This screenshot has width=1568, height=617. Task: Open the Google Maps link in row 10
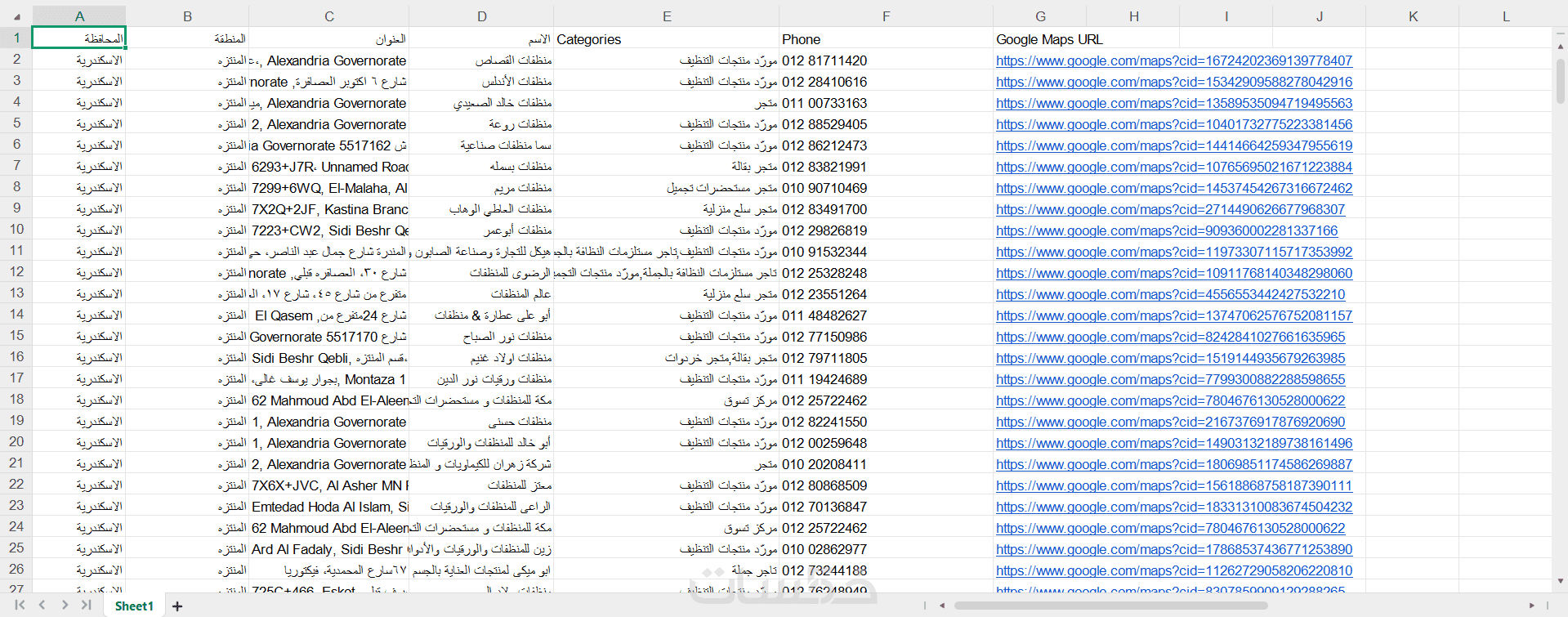click(1166, 230)
